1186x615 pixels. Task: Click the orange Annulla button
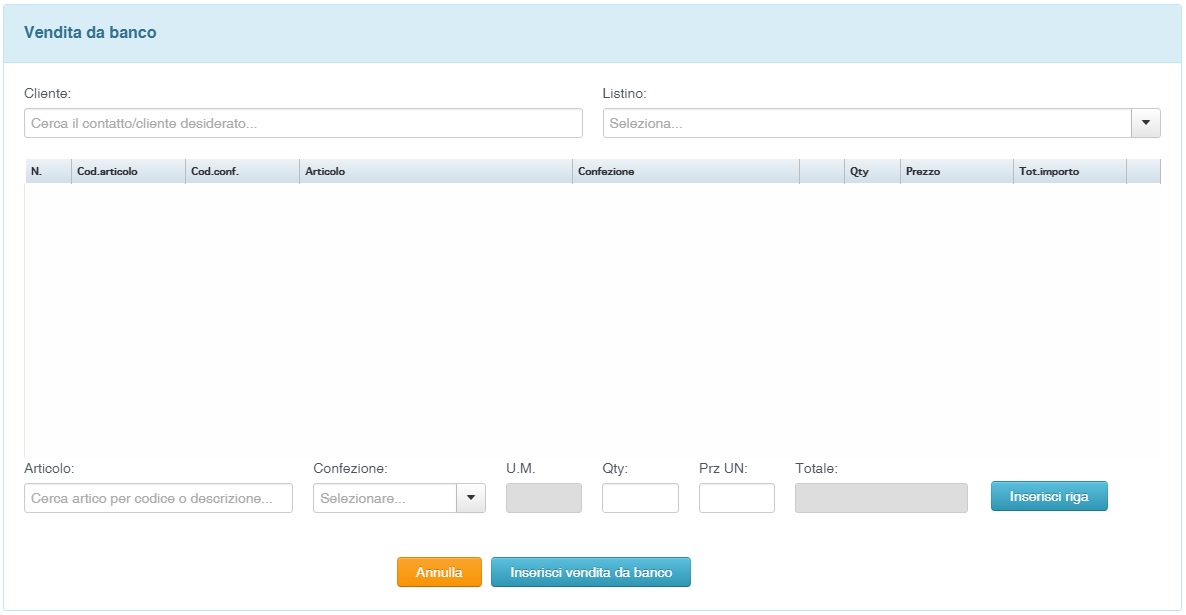click(x=439, y=572)
